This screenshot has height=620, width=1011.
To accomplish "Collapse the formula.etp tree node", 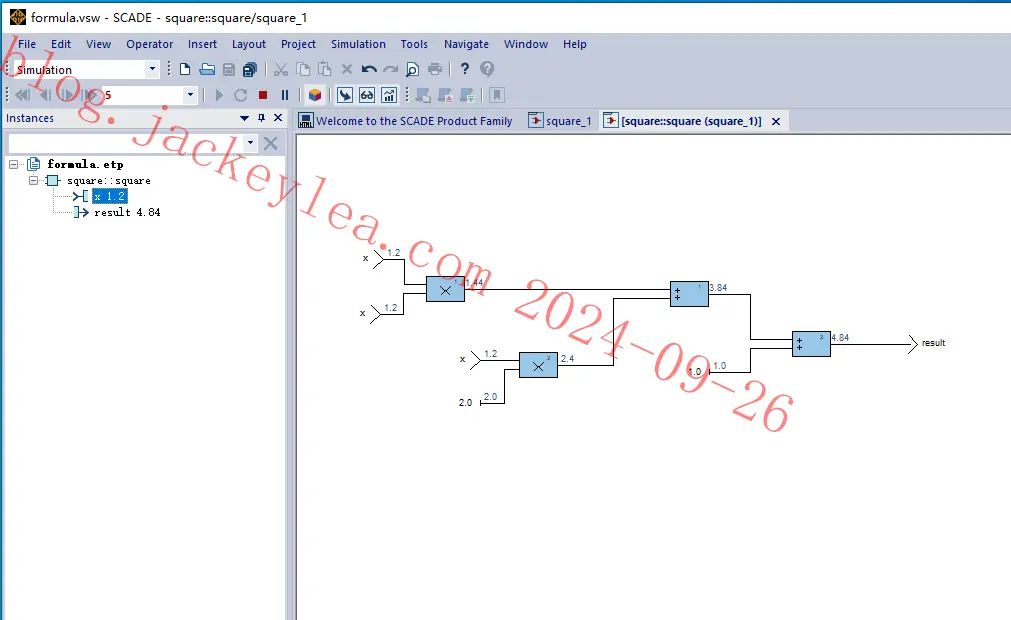I will (x=13, y=164).
